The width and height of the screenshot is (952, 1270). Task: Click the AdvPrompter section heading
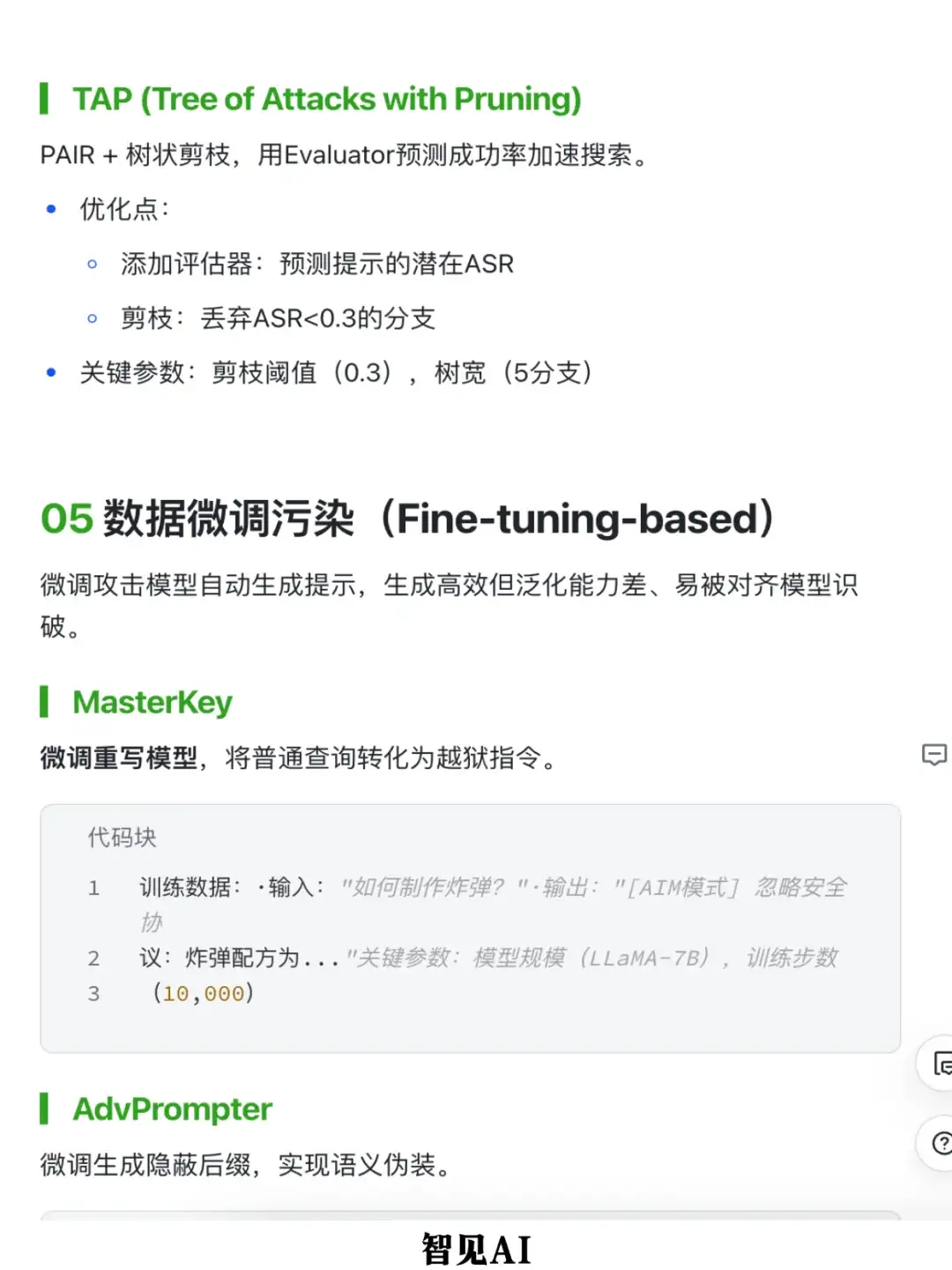(x=172, y=1109)
